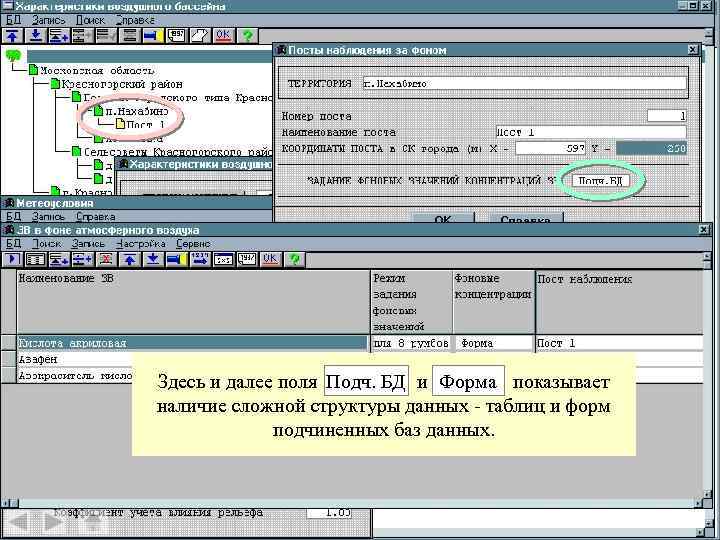Image resolution: width=720 pixels, height=540 pixels.
Task: Click the Пост наблюдения column header
Action: [x=619, y=302]
